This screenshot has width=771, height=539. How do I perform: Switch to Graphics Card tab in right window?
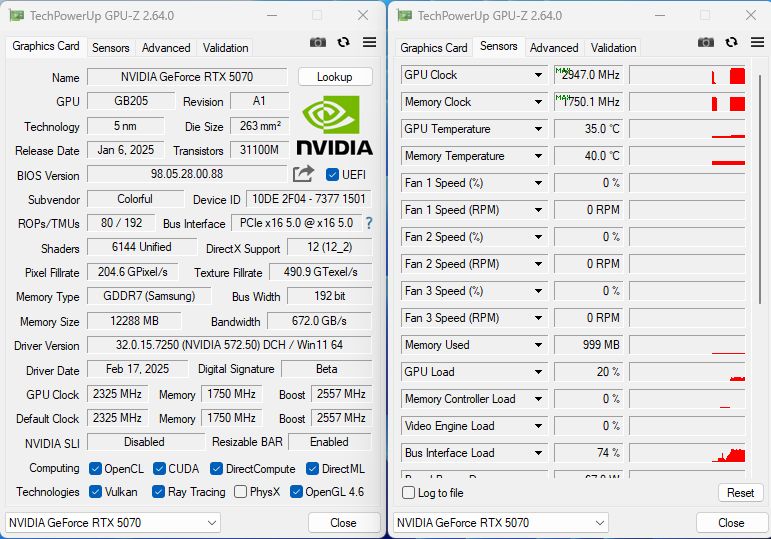point(434,48)
